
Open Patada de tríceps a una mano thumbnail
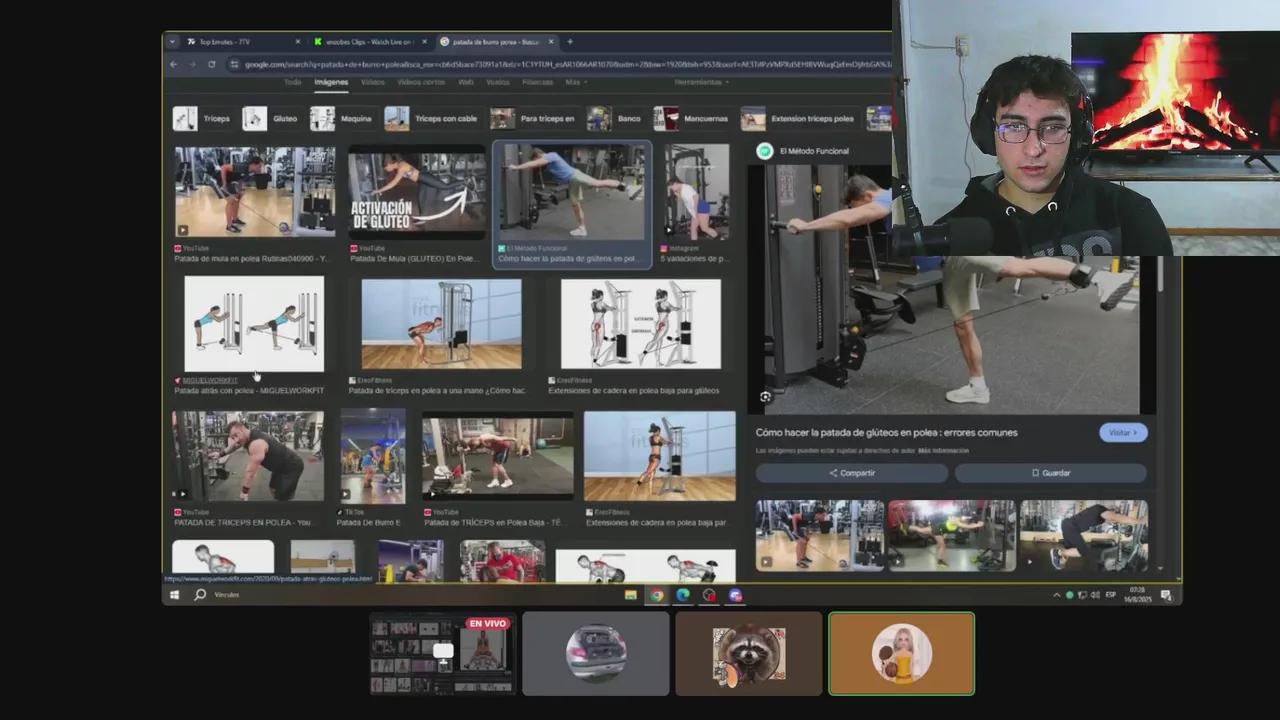pos(441,324)
